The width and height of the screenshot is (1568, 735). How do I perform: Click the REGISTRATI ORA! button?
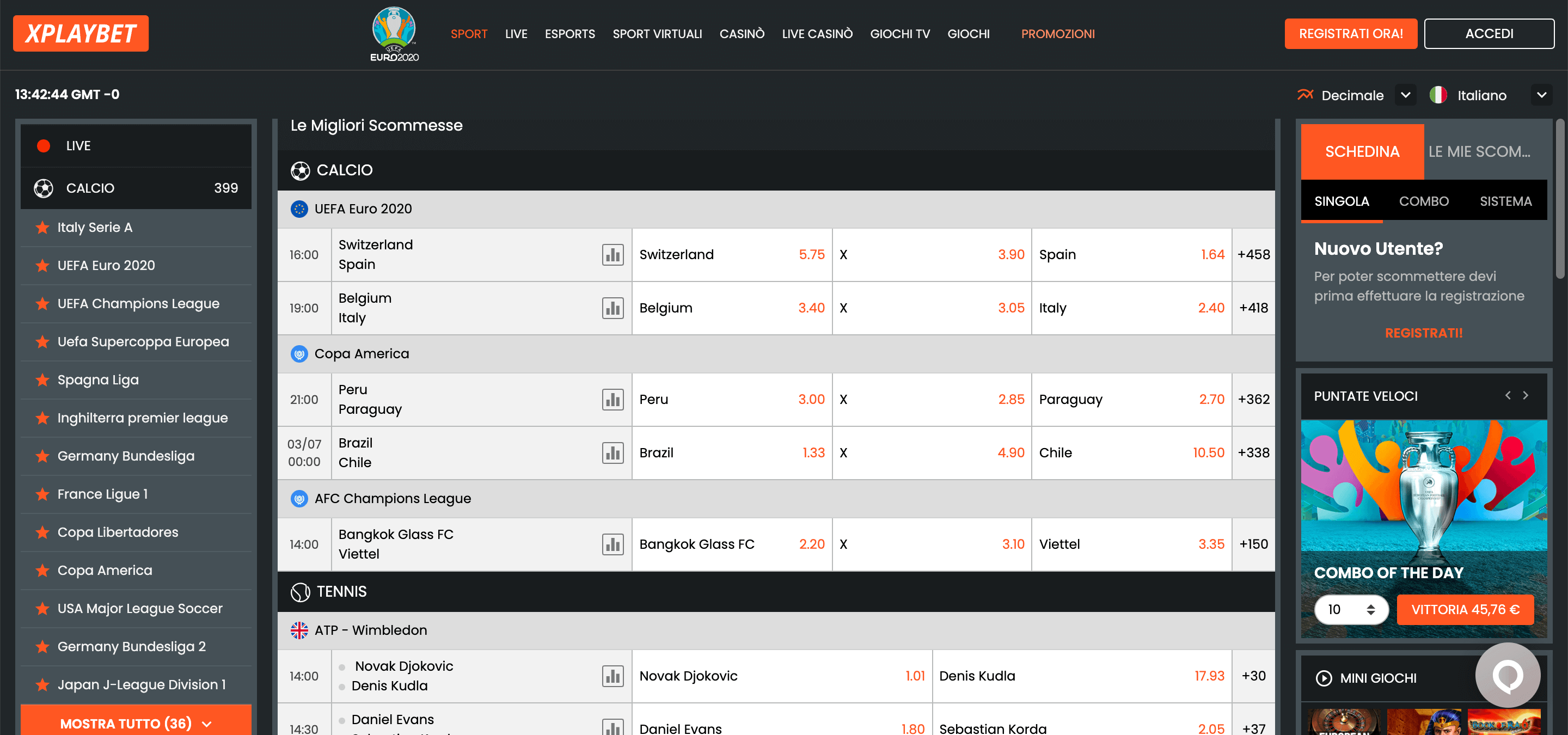pyautogui.click(x=1351, y=33)
